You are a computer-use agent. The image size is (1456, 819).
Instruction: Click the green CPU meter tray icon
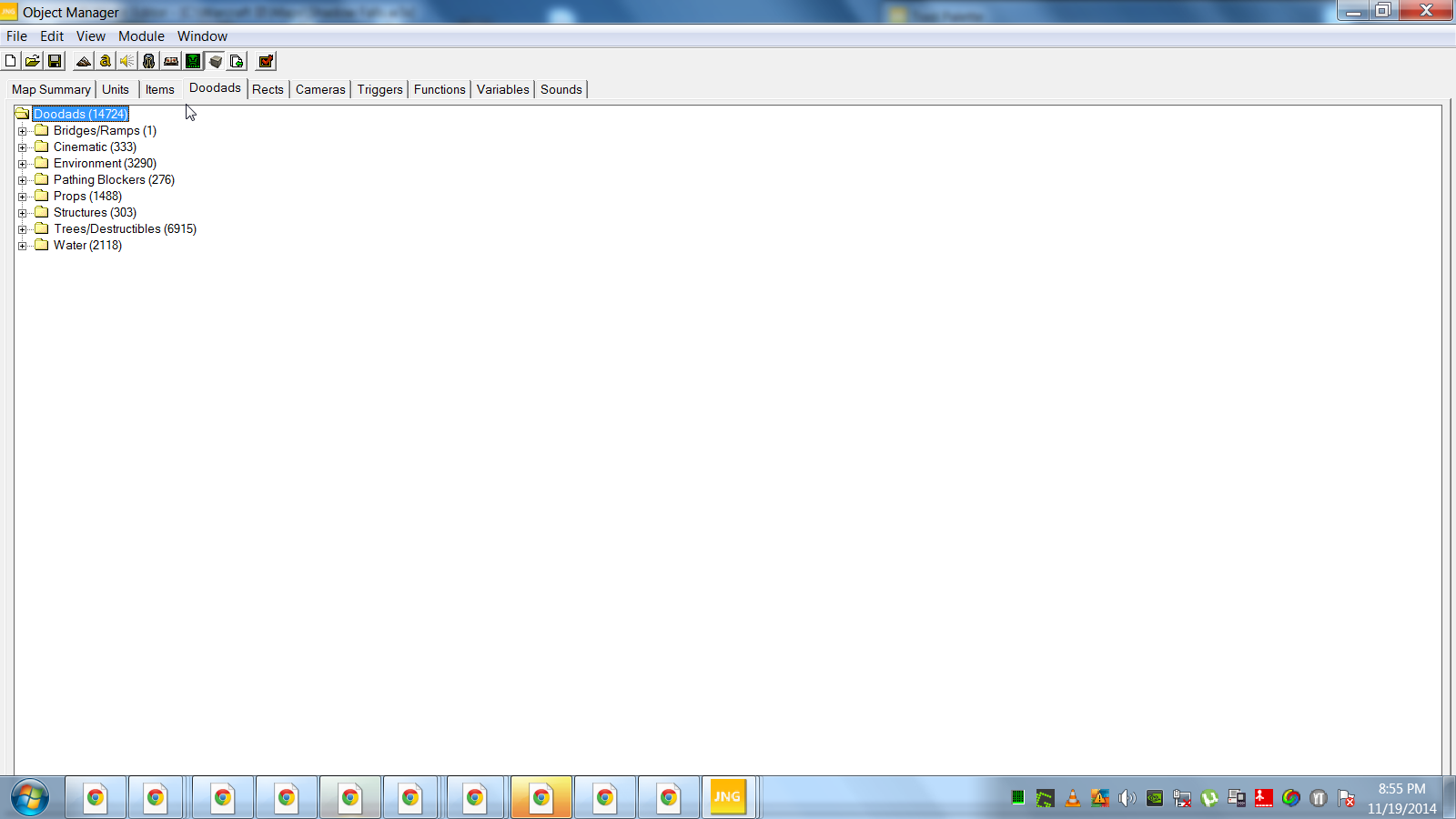coord(1018,798)
